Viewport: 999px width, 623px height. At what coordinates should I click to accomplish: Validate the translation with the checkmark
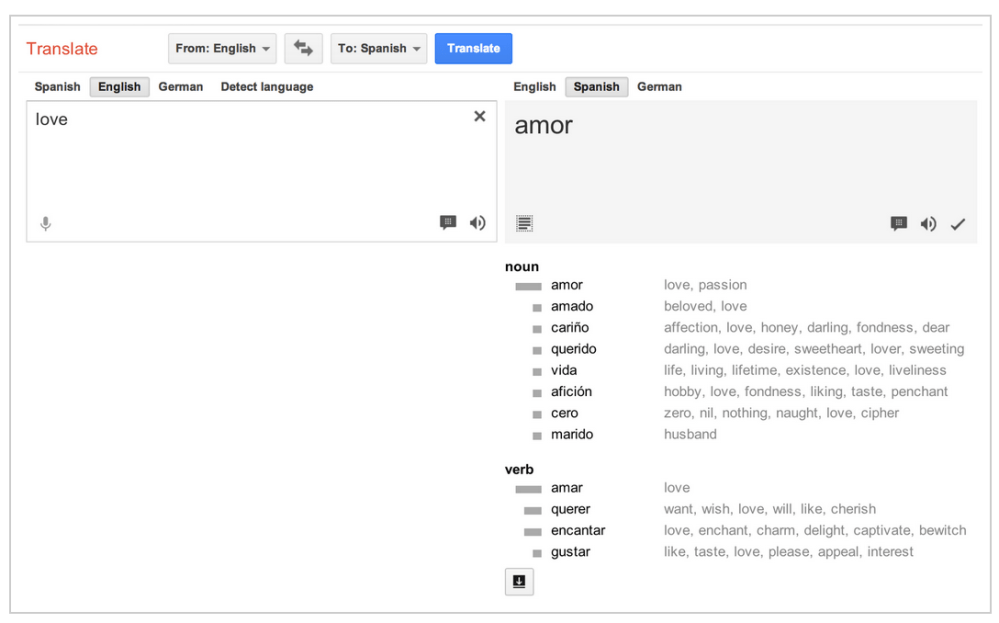(958, 224)
